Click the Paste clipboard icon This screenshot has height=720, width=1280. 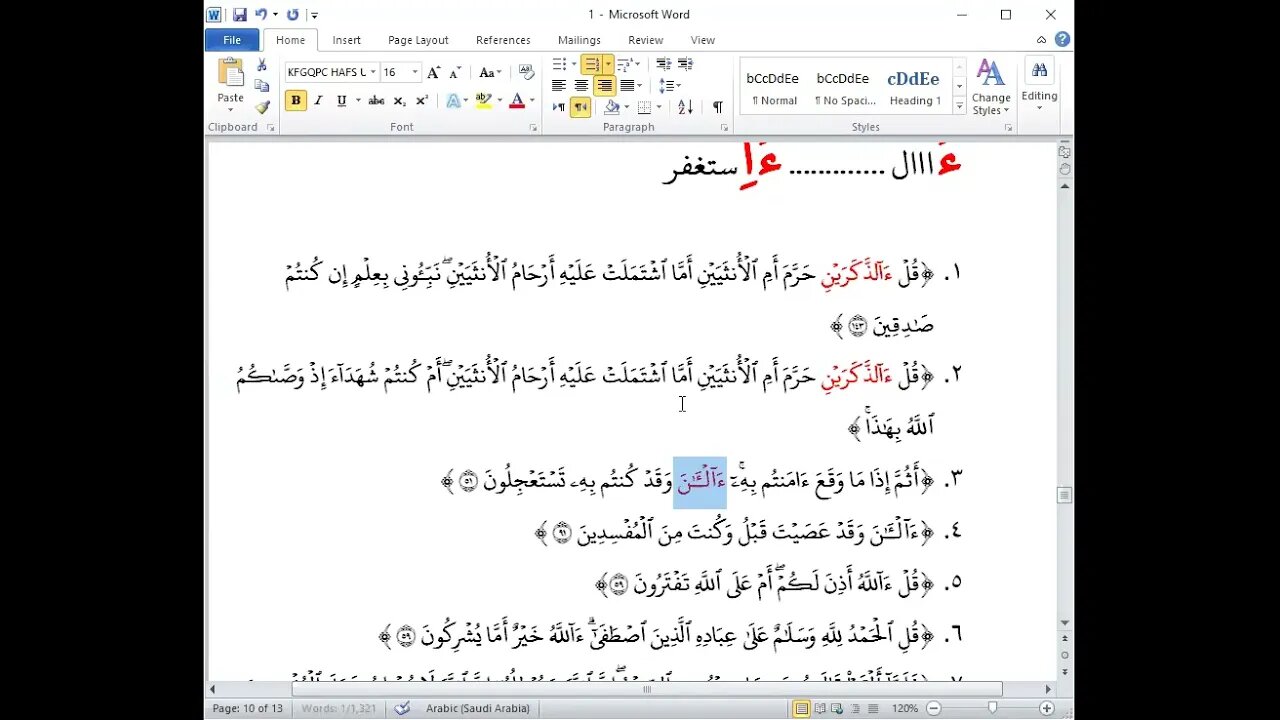(231, 74)
